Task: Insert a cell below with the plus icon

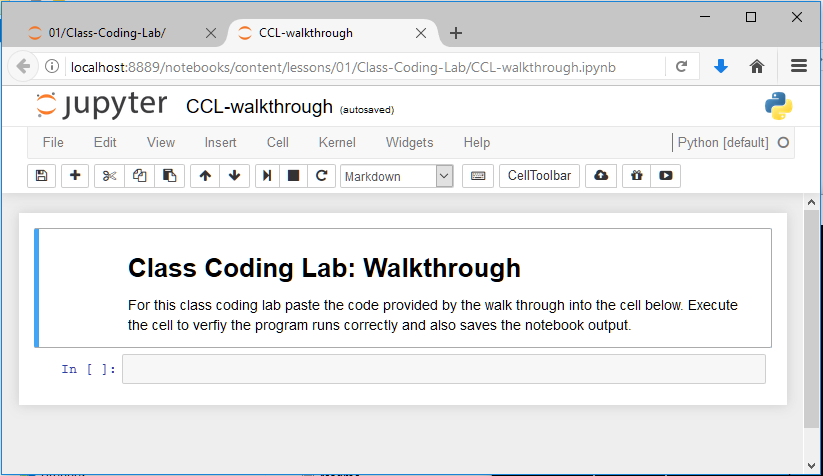Action: (75, 176)
